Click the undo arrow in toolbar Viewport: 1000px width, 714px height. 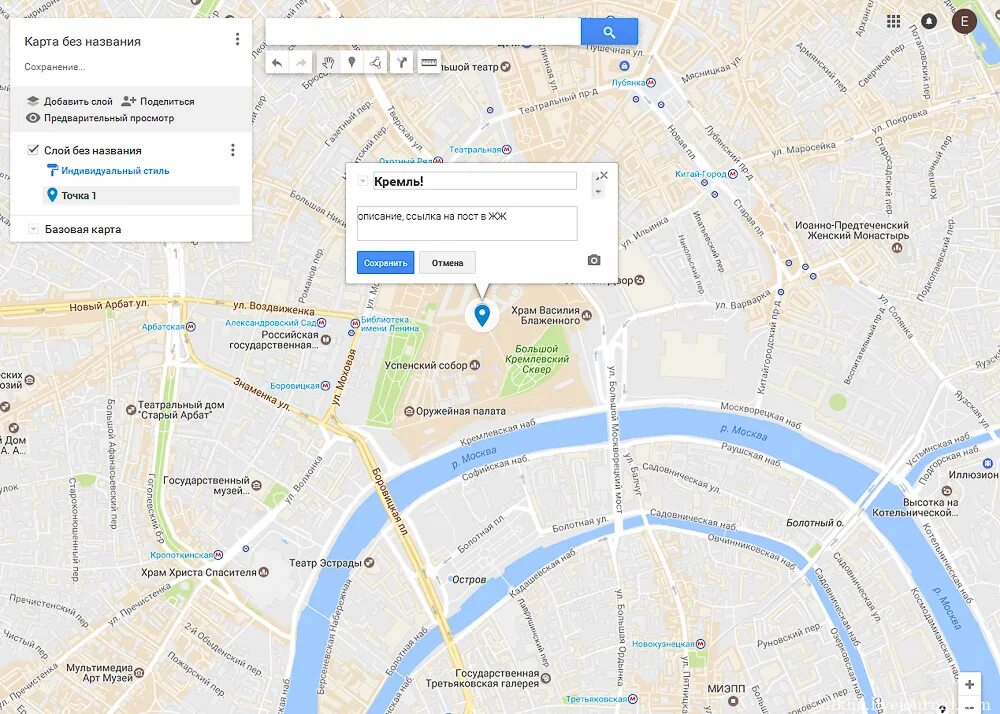click(x=277, y=62)
